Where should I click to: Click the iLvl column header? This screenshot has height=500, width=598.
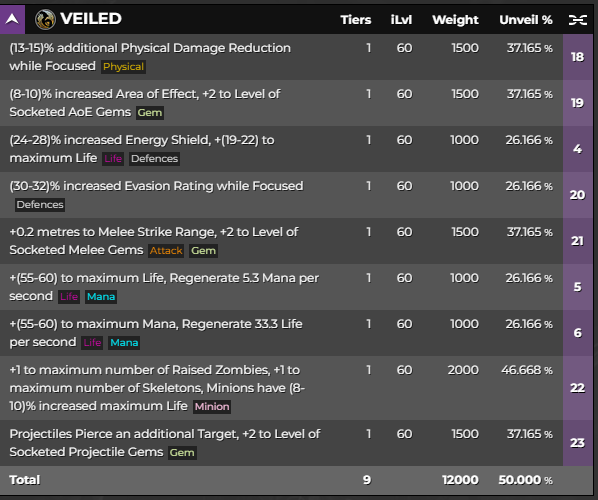pos(401,20)
